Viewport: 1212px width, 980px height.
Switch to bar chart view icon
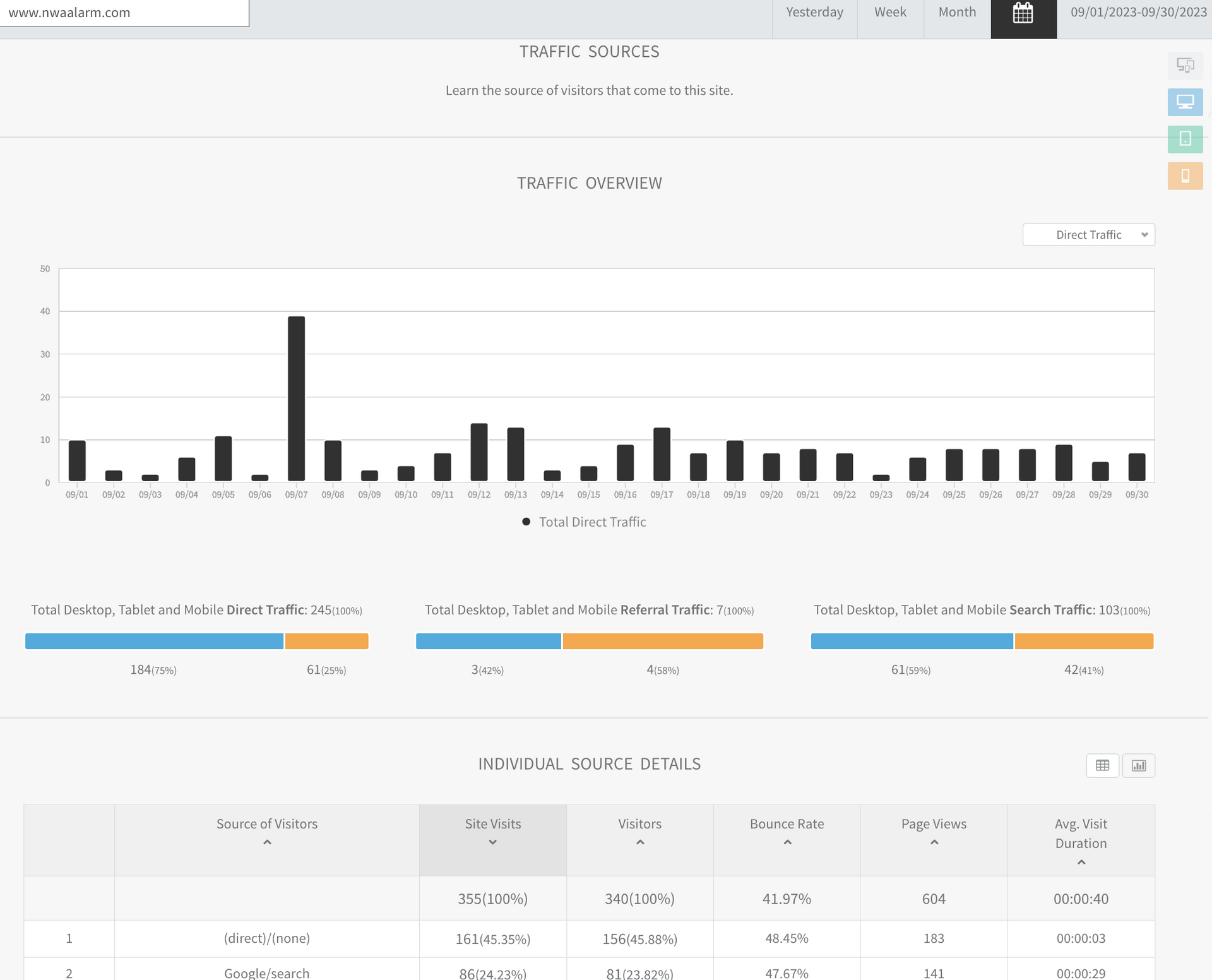tap(1138, 765)
